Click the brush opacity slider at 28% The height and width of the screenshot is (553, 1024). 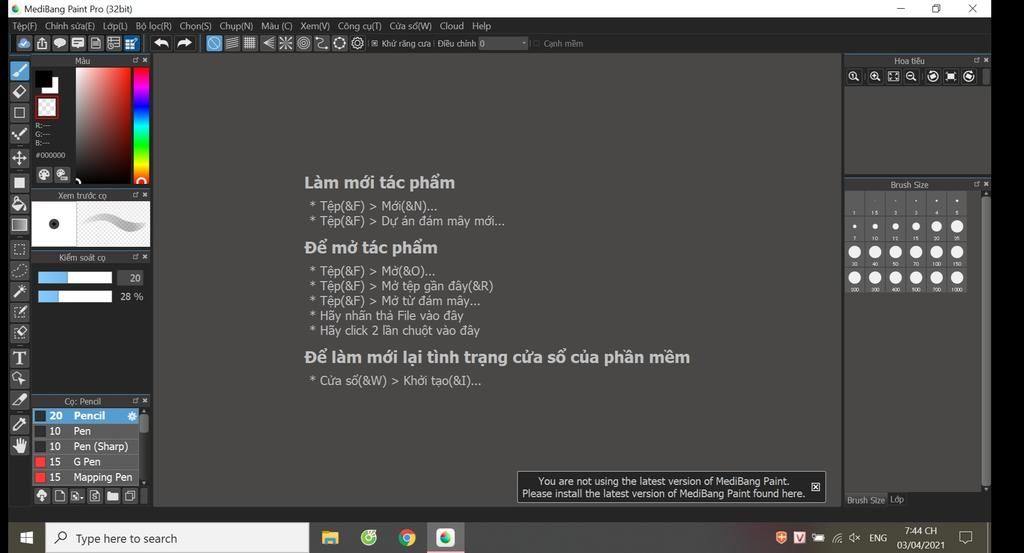[x=75, y=296]
